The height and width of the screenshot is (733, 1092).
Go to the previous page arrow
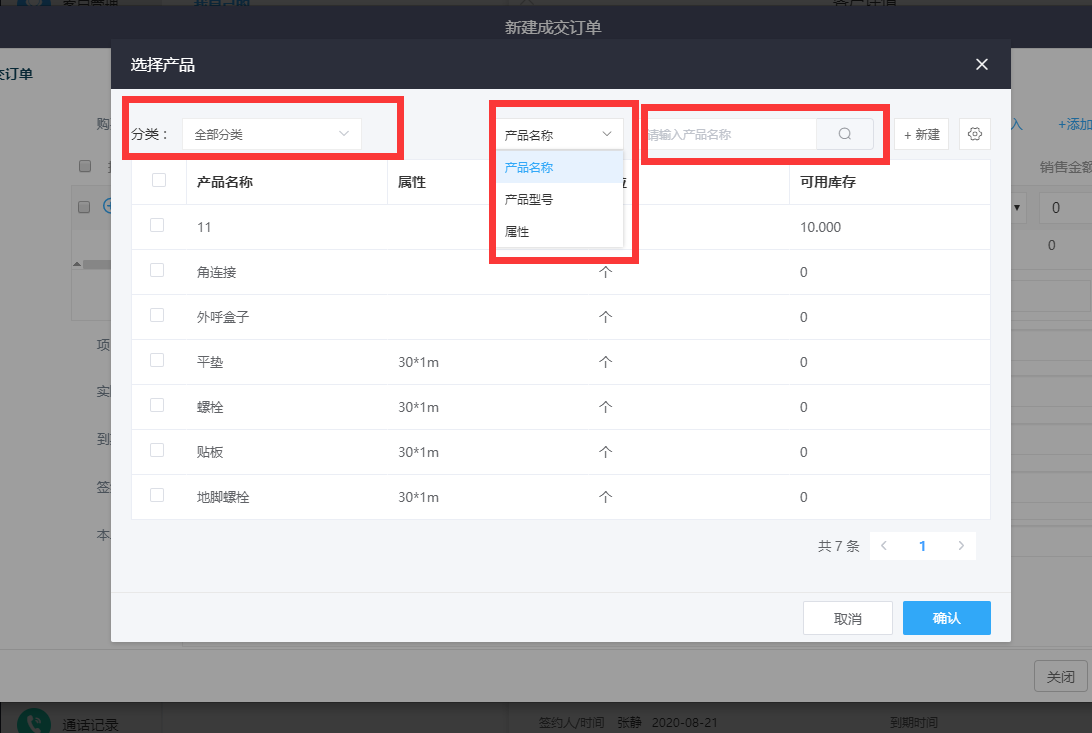pos(884,546)
